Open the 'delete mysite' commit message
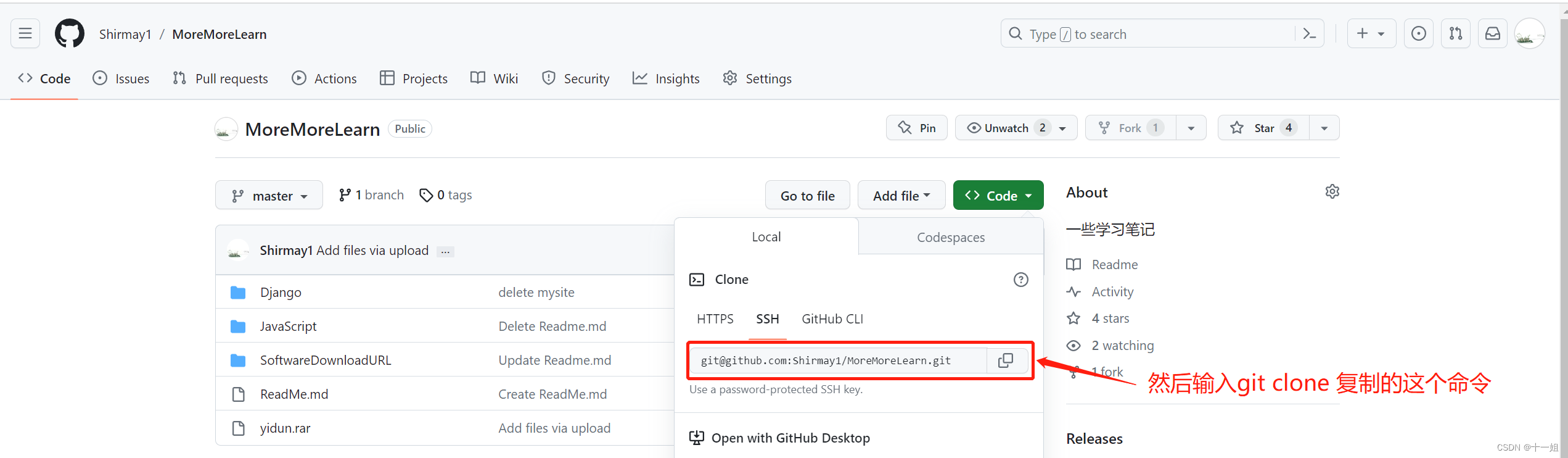The height and width of the screenshot is (458, 1568). click(536, 293)
